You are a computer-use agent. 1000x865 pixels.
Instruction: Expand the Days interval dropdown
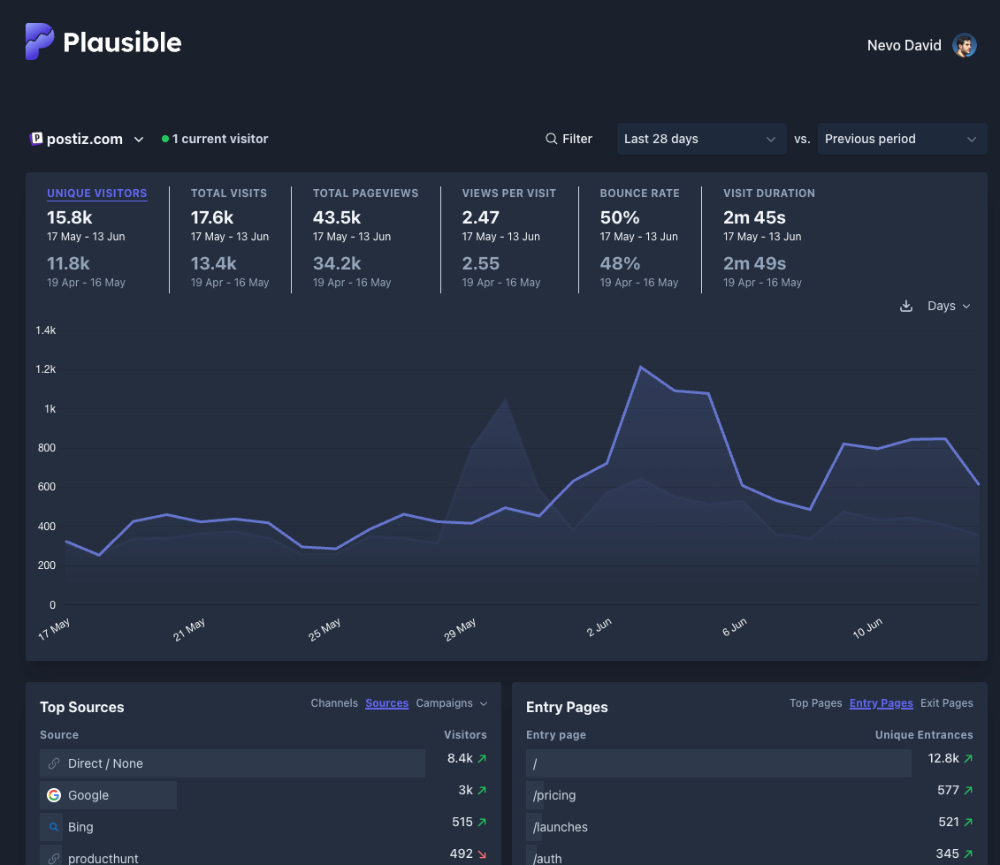tap(948, 306)
